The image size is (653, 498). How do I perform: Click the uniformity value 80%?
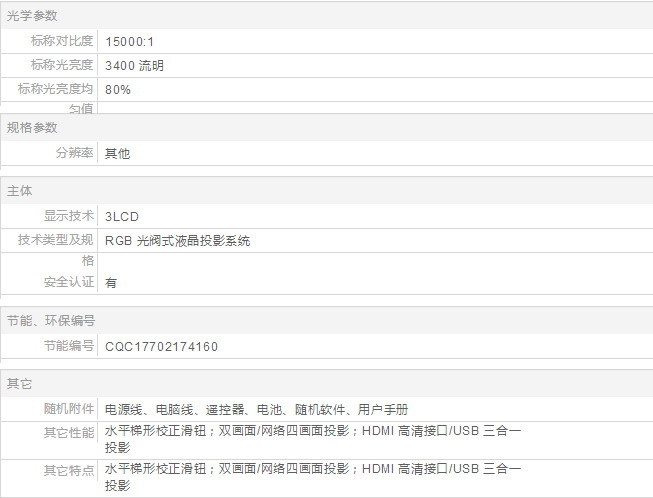click(118, 90)
